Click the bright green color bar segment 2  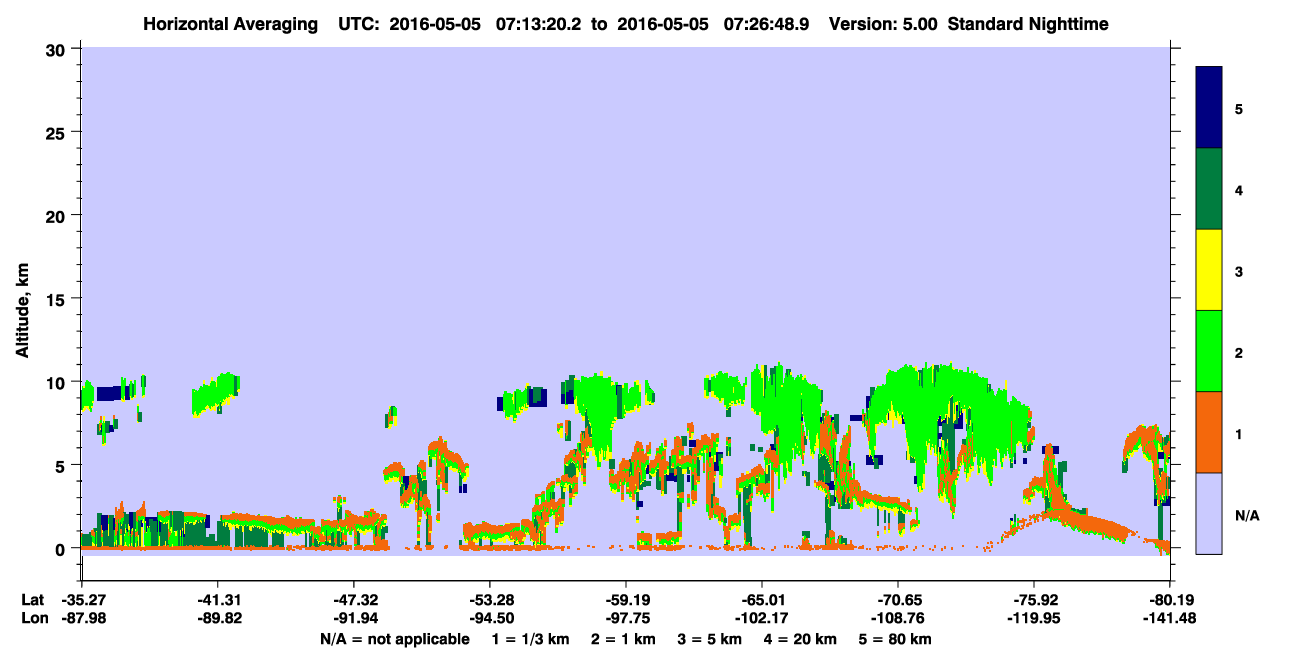pyautogui.click(x=1209, y=351)
